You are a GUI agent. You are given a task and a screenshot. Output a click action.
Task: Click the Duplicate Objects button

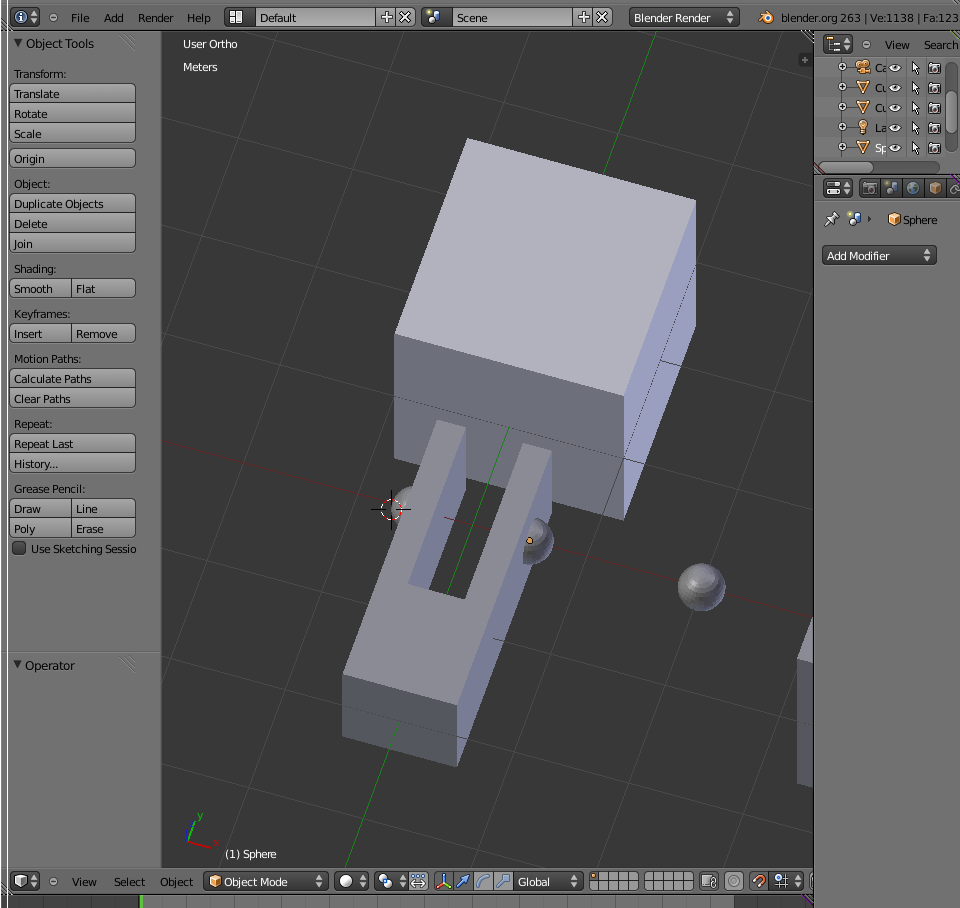tap(72, 204)
